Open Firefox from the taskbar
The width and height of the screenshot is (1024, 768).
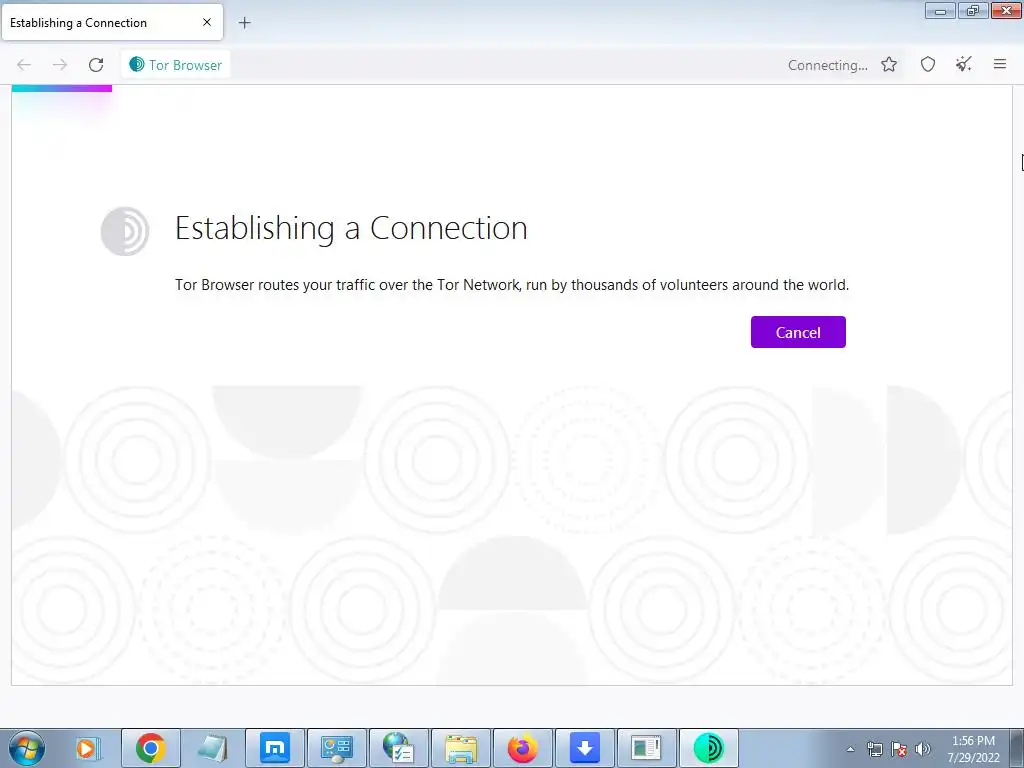(522, 748)
